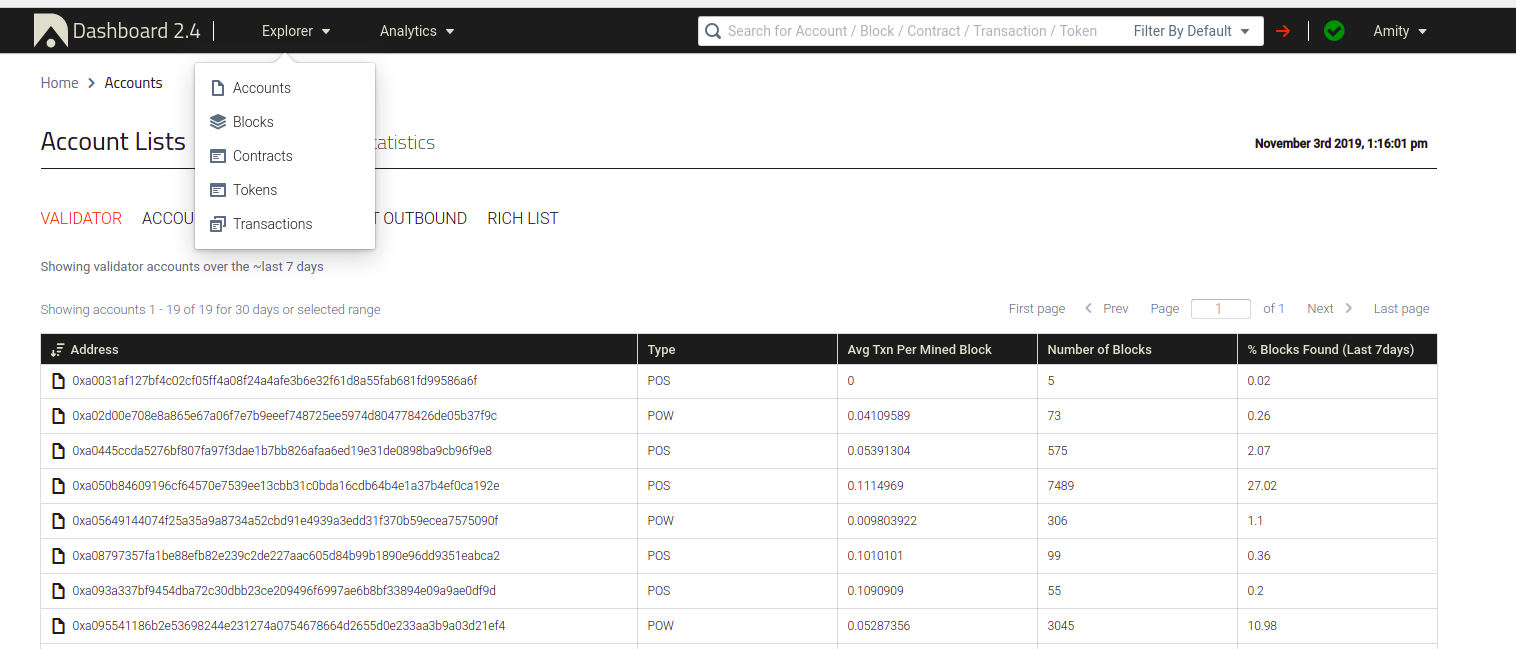Switch to the RICH LIST tab
1516x649 pixels.
click(522, 218)
